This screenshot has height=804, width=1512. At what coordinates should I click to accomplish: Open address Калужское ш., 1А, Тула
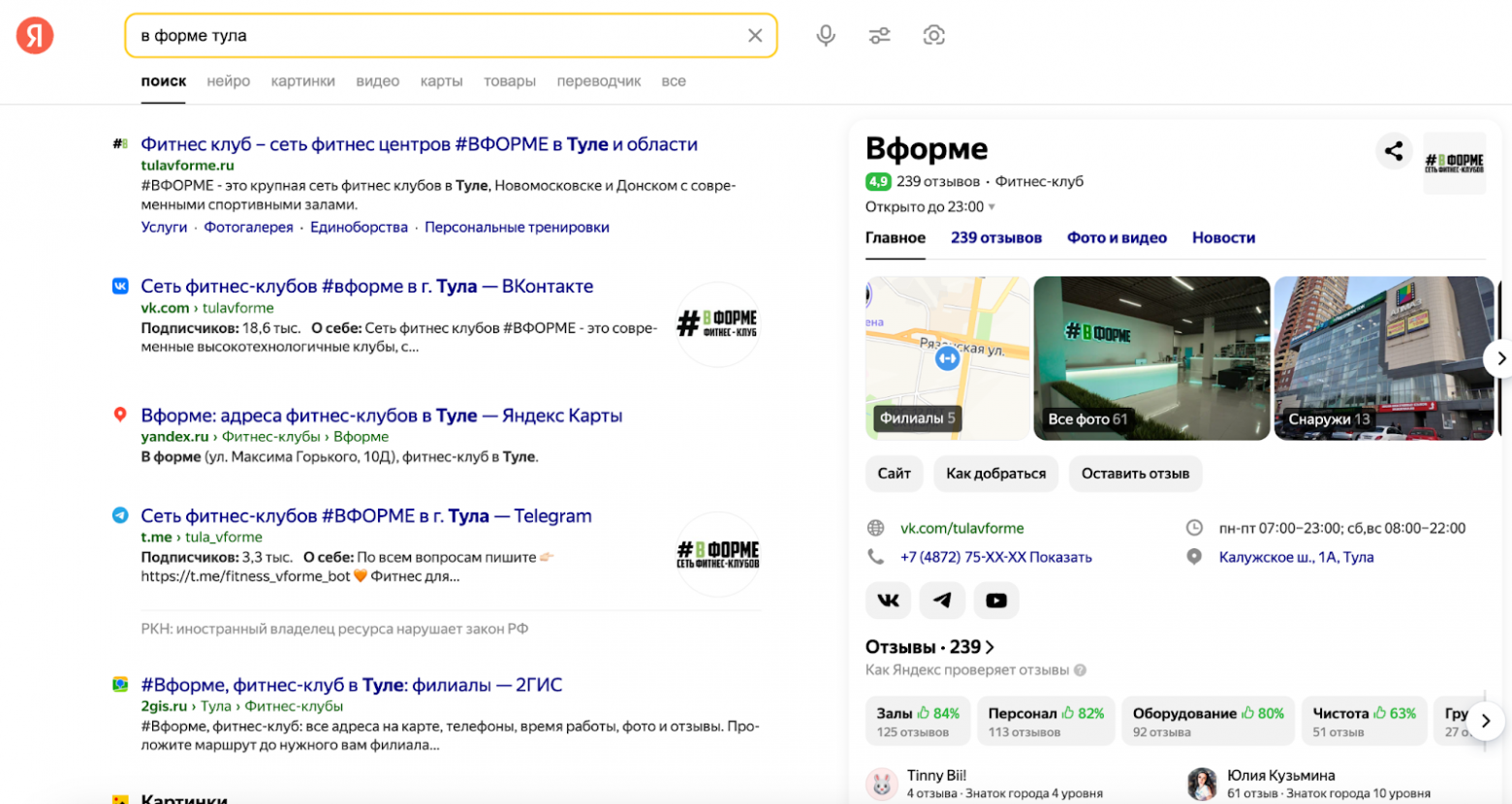[x=1297, y=557]
